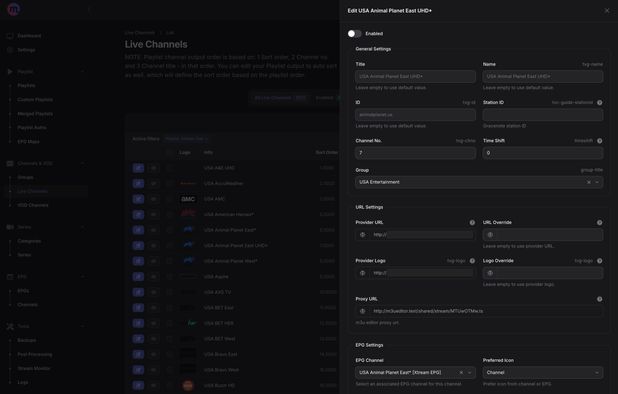
Task: Open Merged Playlists in sidebar
Action: coord(35,114)
